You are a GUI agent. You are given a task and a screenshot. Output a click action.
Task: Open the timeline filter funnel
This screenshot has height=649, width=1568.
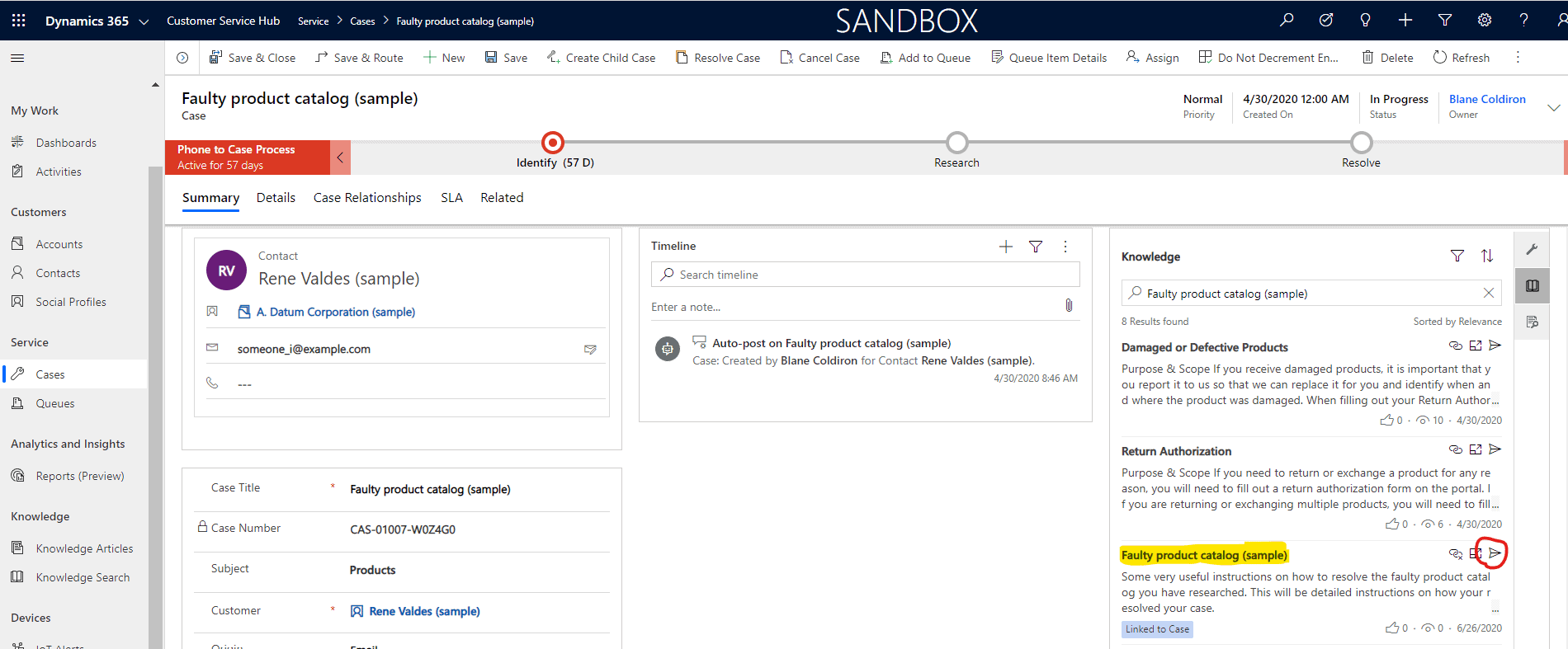(1036, 246)
